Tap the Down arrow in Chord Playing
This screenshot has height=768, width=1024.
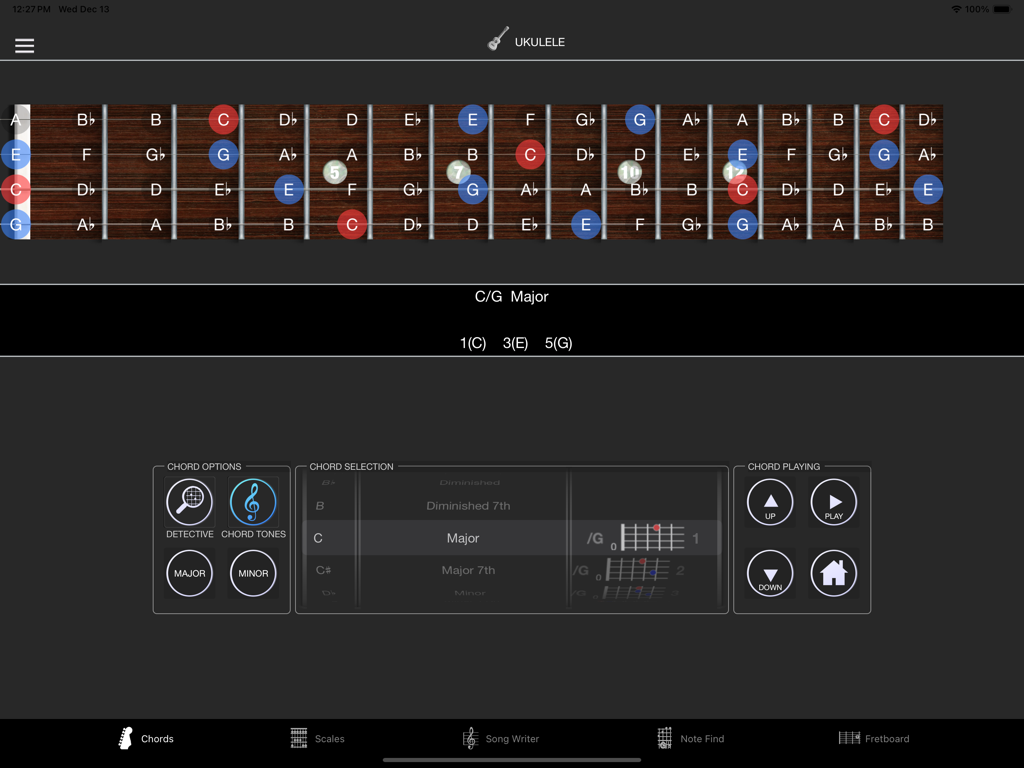point(769,572)
